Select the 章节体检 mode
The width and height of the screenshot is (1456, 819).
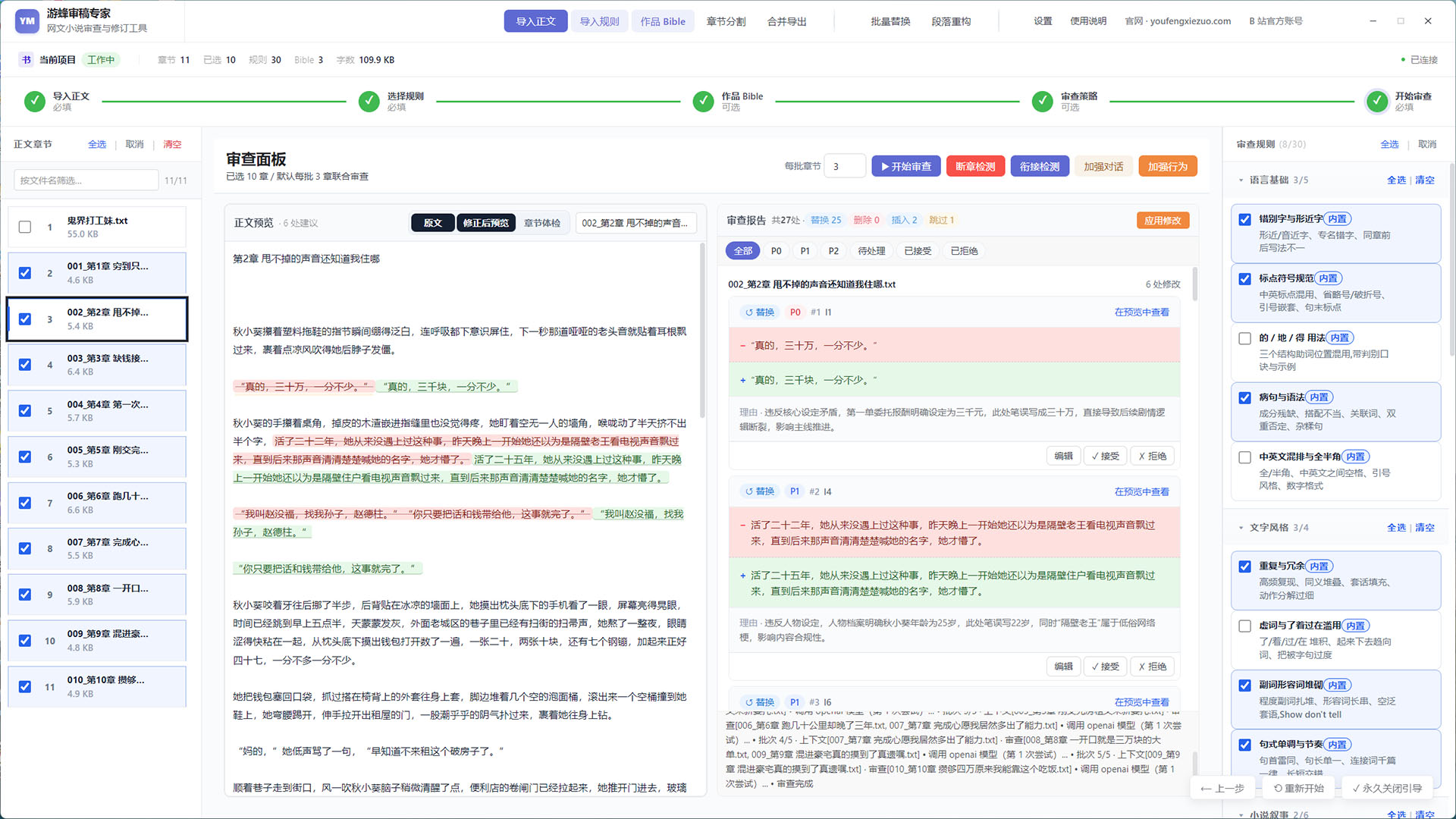[x=541, y=223]
